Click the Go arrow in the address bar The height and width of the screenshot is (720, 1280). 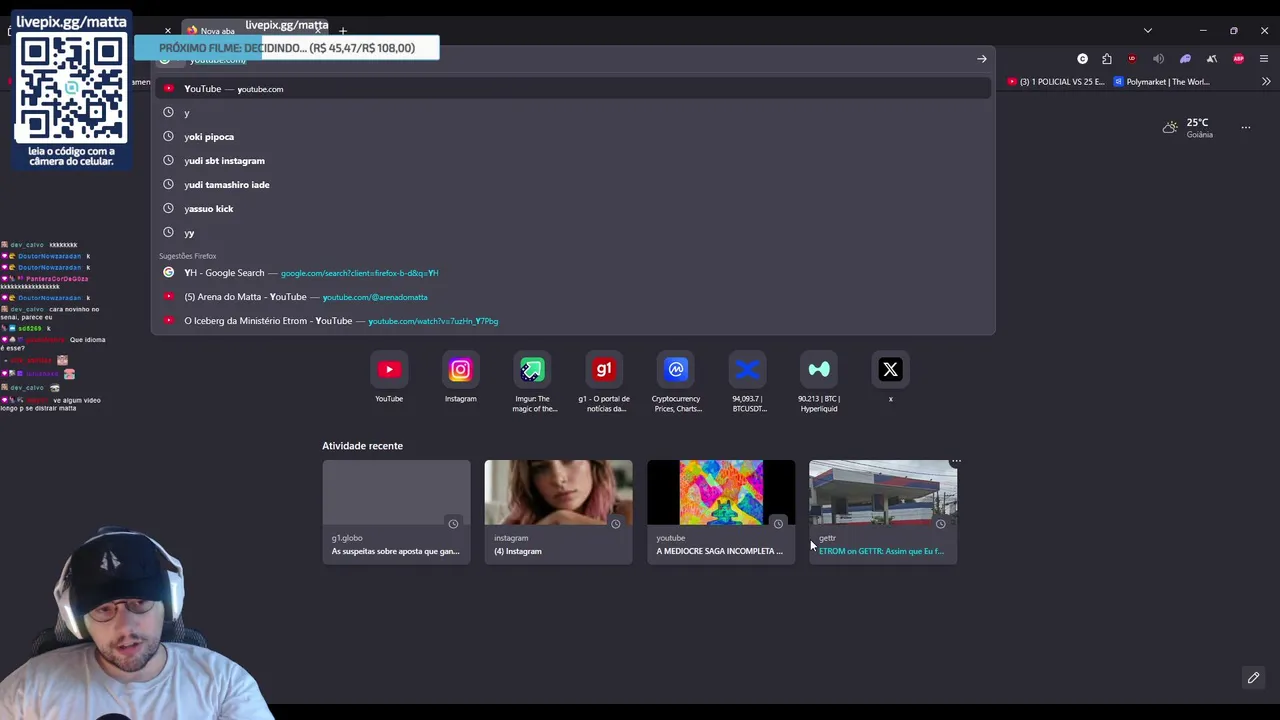click(981, 59)
